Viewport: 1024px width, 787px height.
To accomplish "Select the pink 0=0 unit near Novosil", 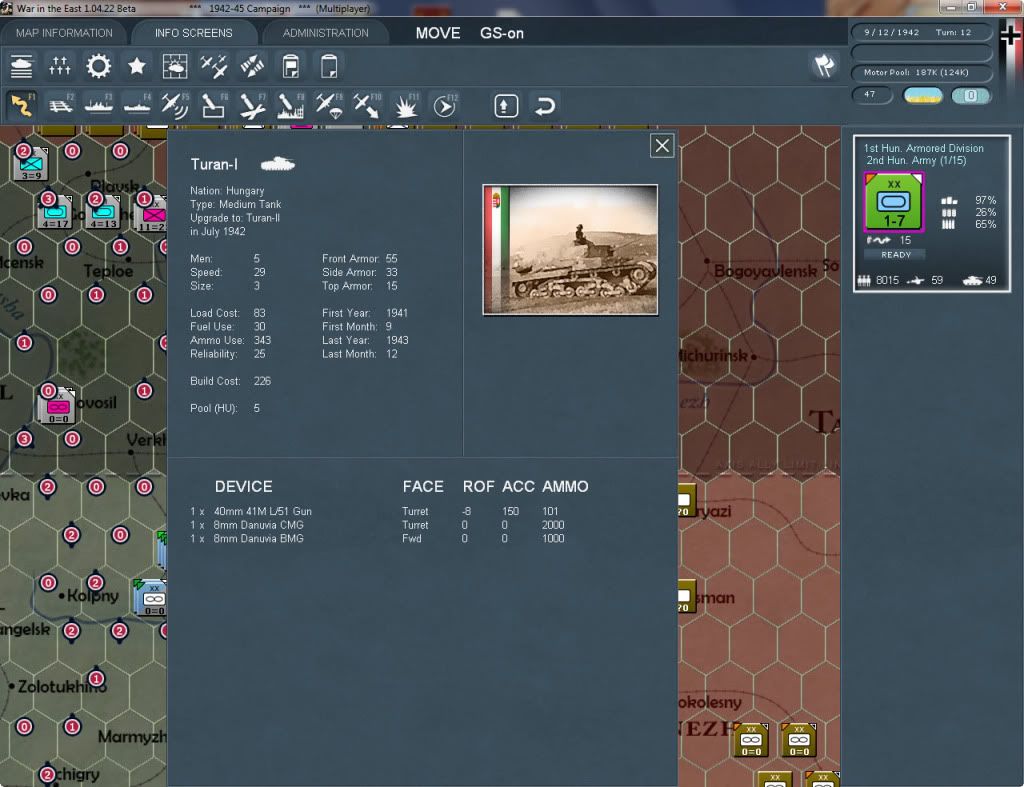I will 57,406.
